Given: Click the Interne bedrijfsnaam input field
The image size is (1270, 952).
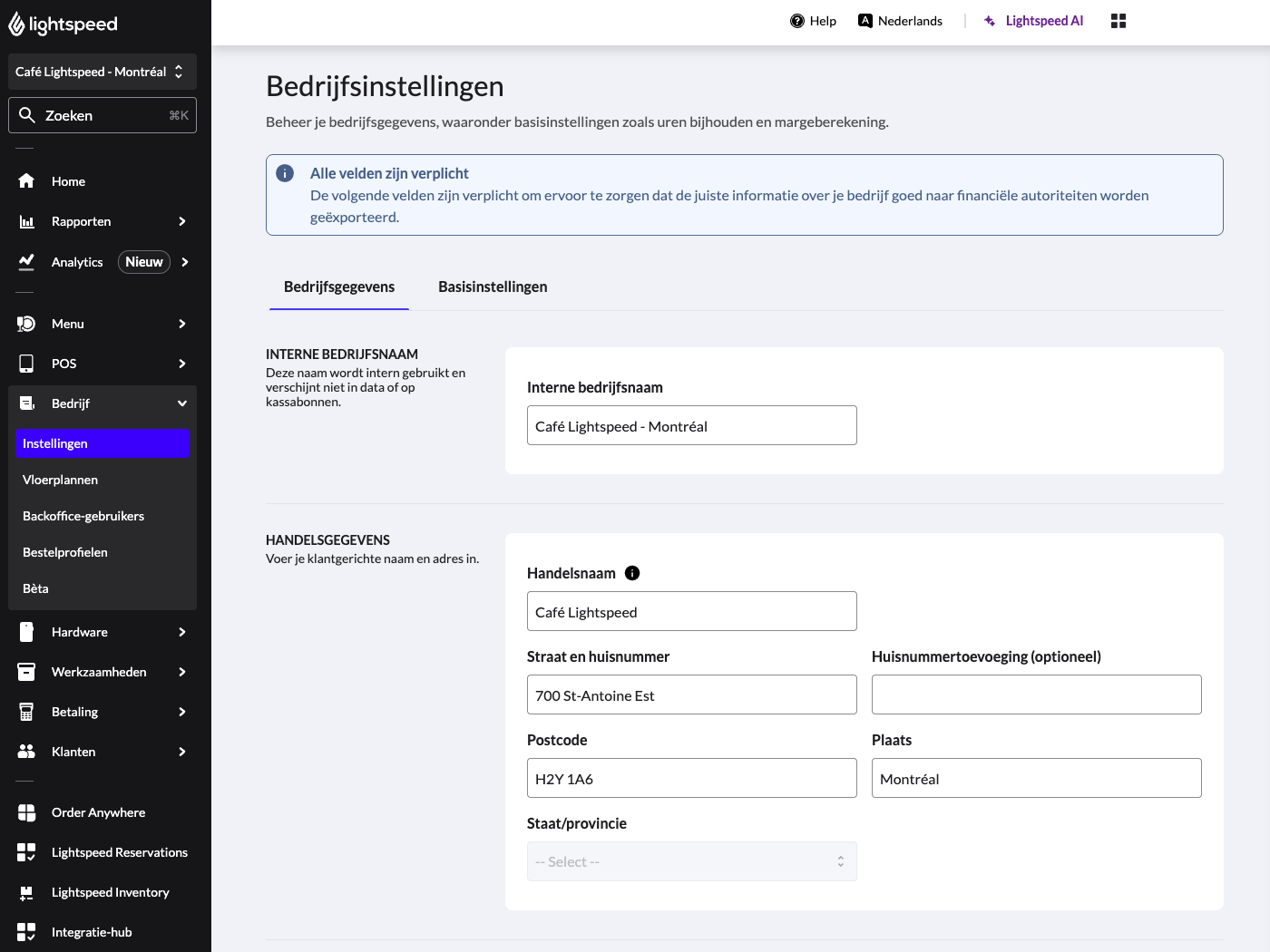Looking at the screenshot, I should pyautogui.click(x=692, y=425).
